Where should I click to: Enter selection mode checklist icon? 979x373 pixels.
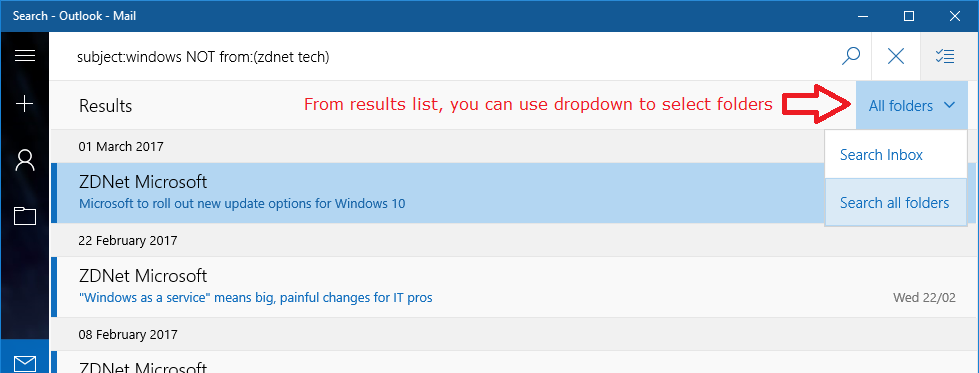945,56
